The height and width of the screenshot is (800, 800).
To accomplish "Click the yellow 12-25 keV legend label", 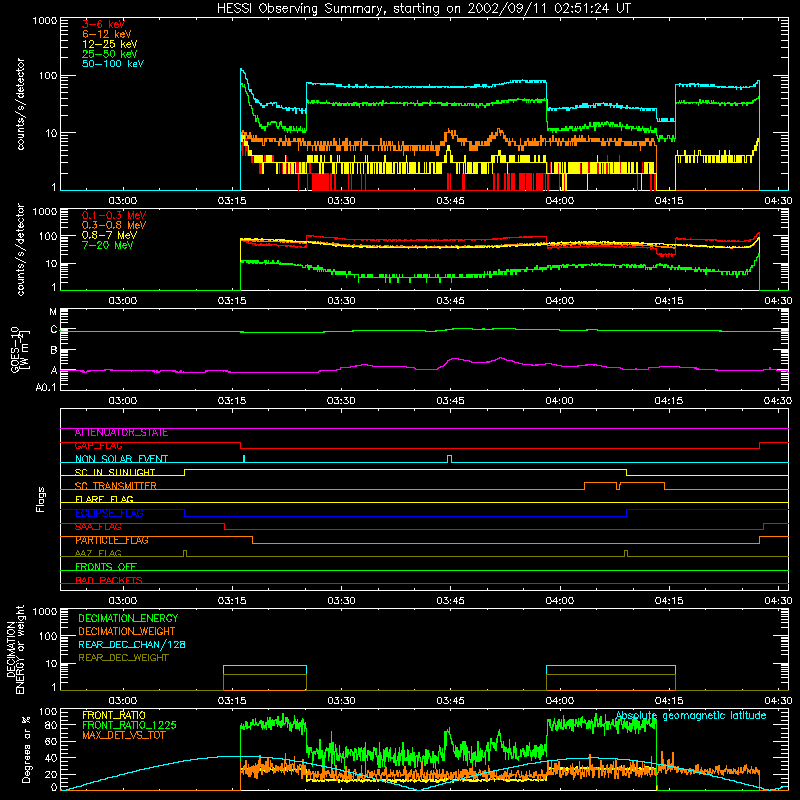I will [x=109, y=44].
